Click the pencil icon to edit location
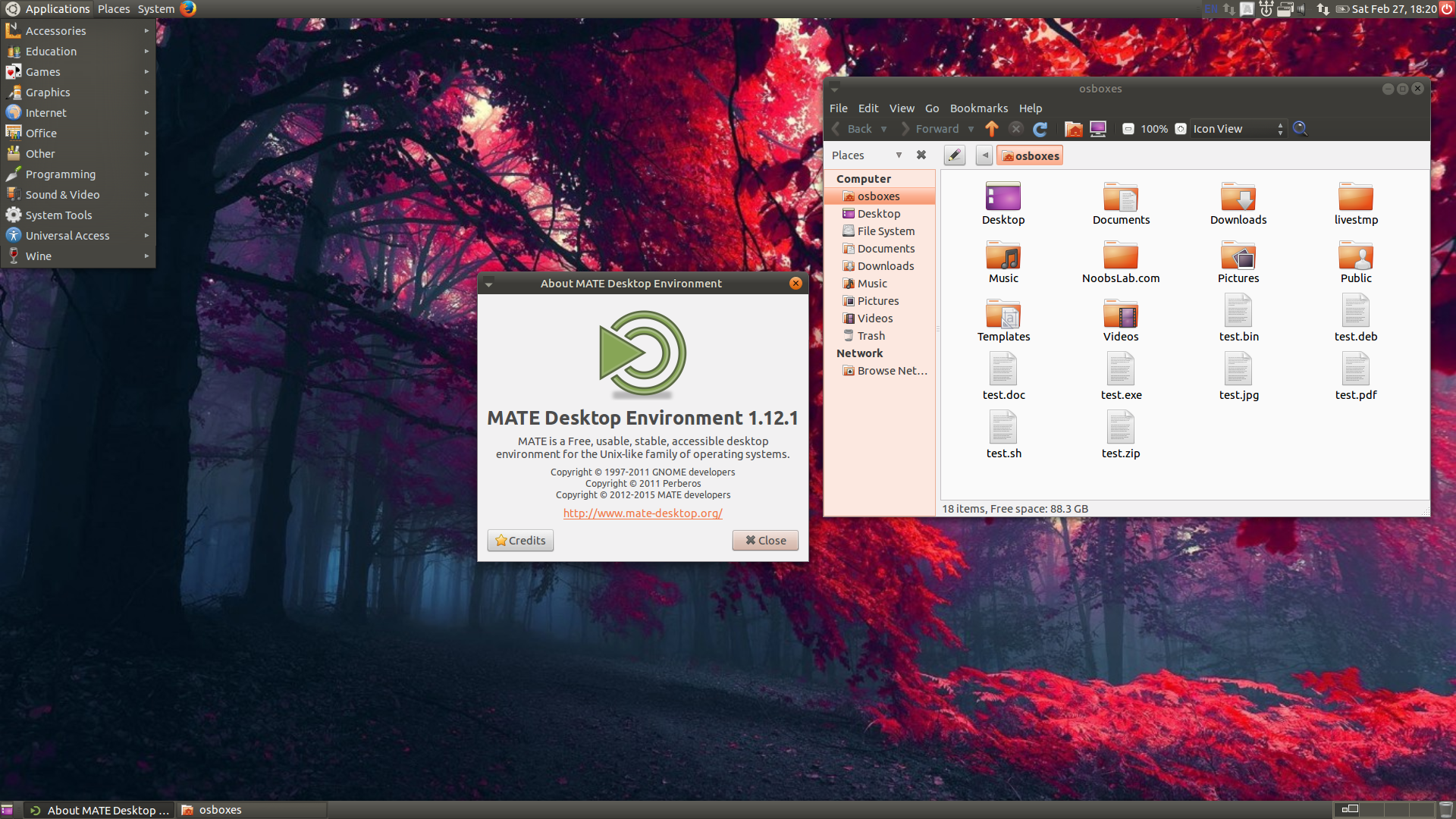The height and width of the screenshot is (819, 1456). coord(954,155)
